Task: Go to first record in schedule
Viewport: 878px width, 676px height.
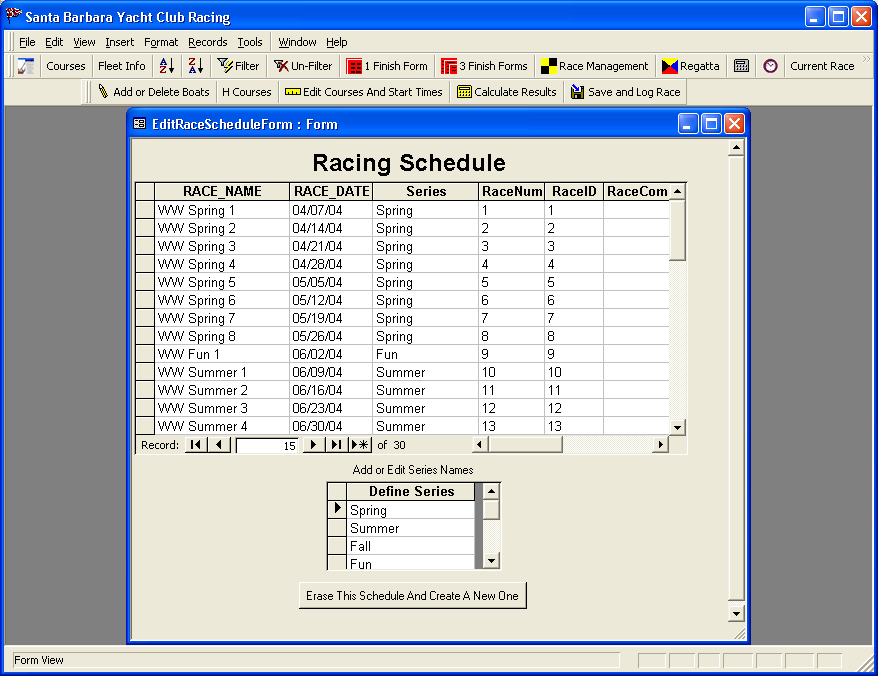Action: point(195,445)
